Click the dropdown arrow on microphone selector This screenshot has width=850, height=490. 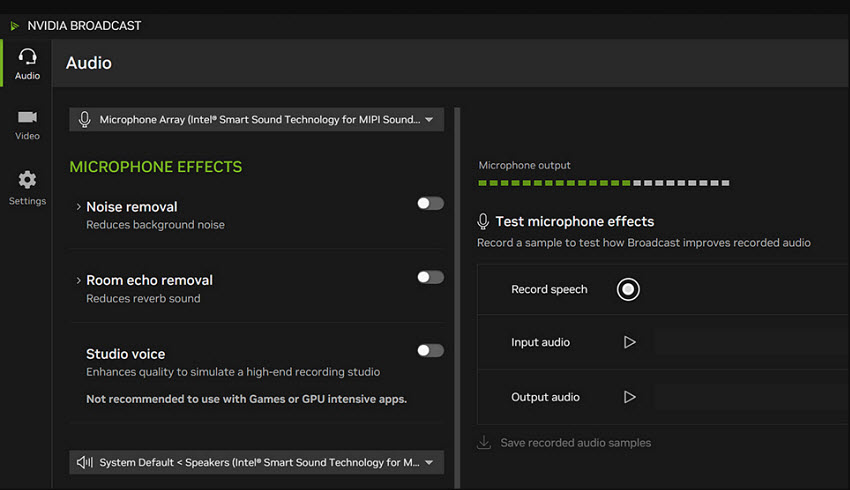coord(429,119)
